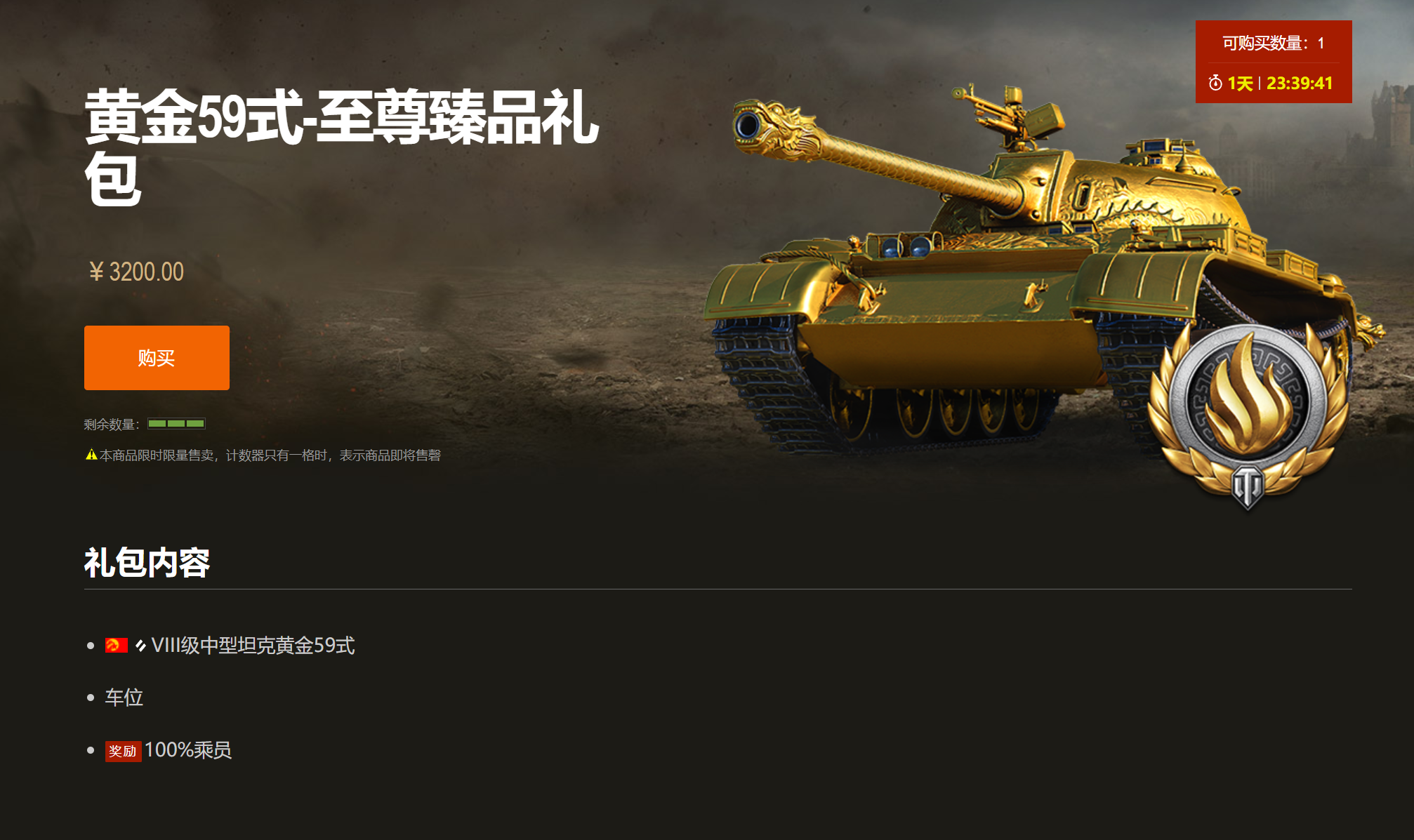Image resolution: width=1414 pixels, height=840 pixels.
Task: Click the countdown stopwatch icon
Action: [x=1215, y=83]
